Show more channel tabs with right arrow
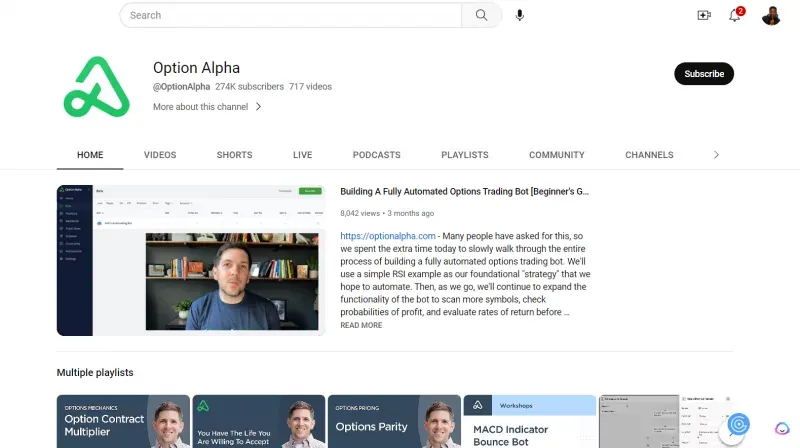This screenshot has width=800, height=448. (716, 155)
